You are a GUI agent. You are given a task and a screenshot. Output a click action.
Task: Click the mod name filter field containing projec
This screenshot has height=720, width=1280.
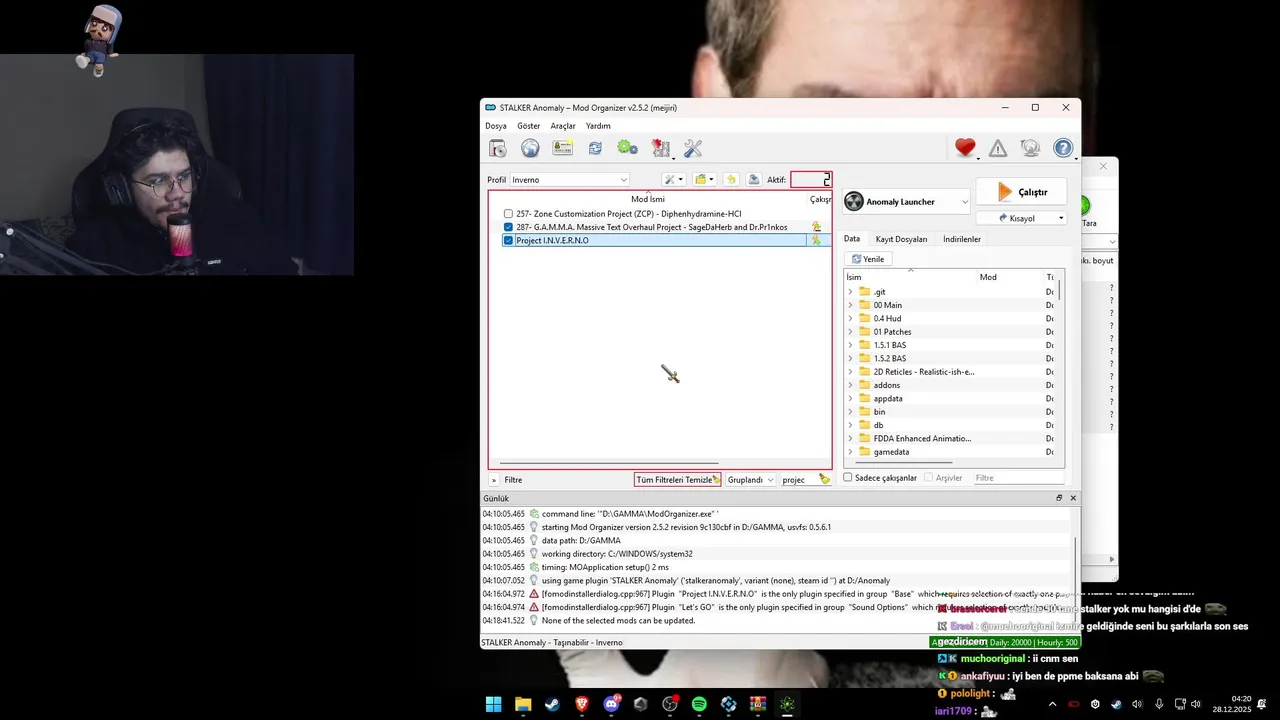[x=797, y=480]
